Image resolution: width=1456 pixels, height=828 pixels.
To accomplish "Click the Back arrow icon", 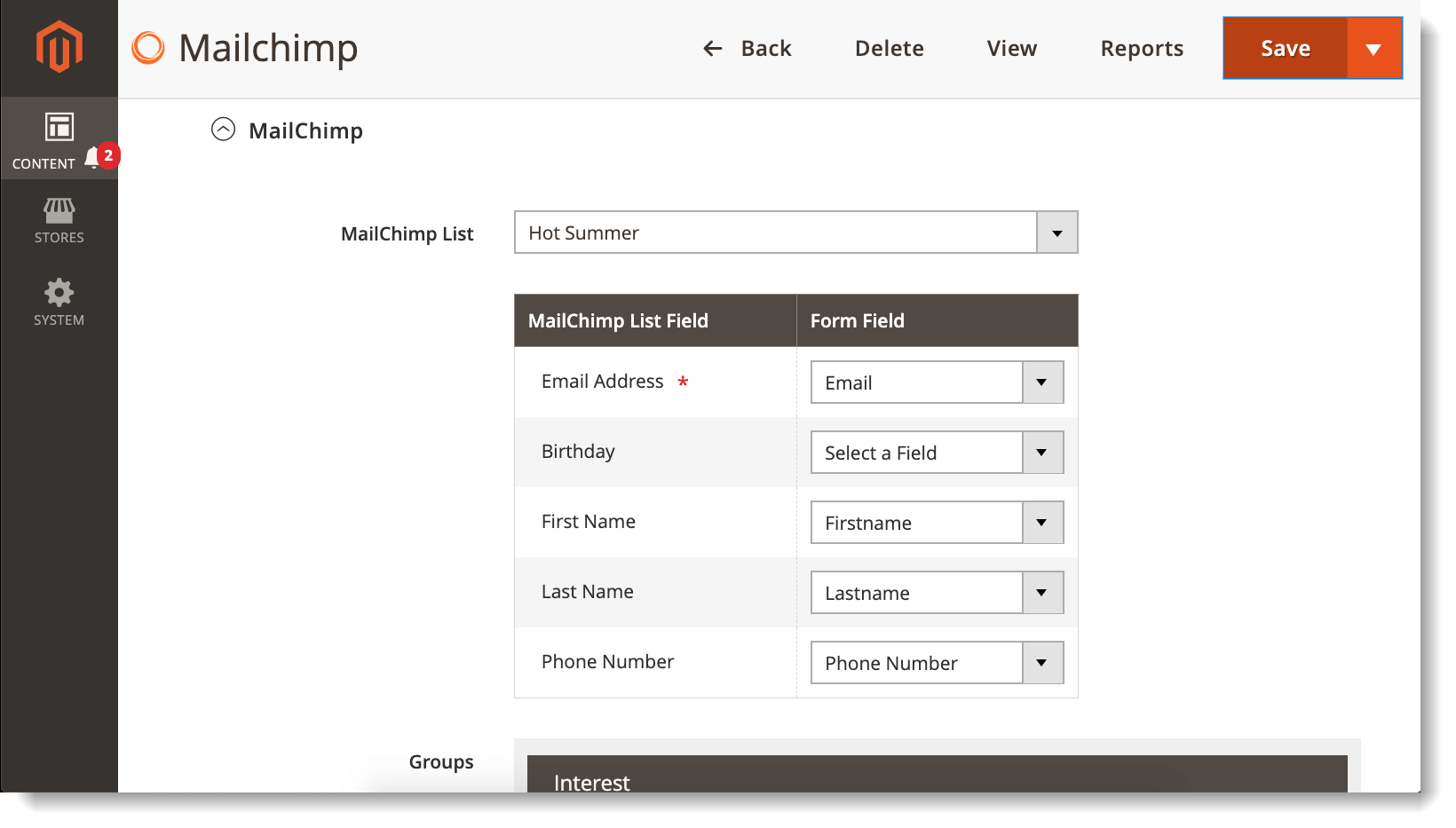I will [x=713, y=49].
